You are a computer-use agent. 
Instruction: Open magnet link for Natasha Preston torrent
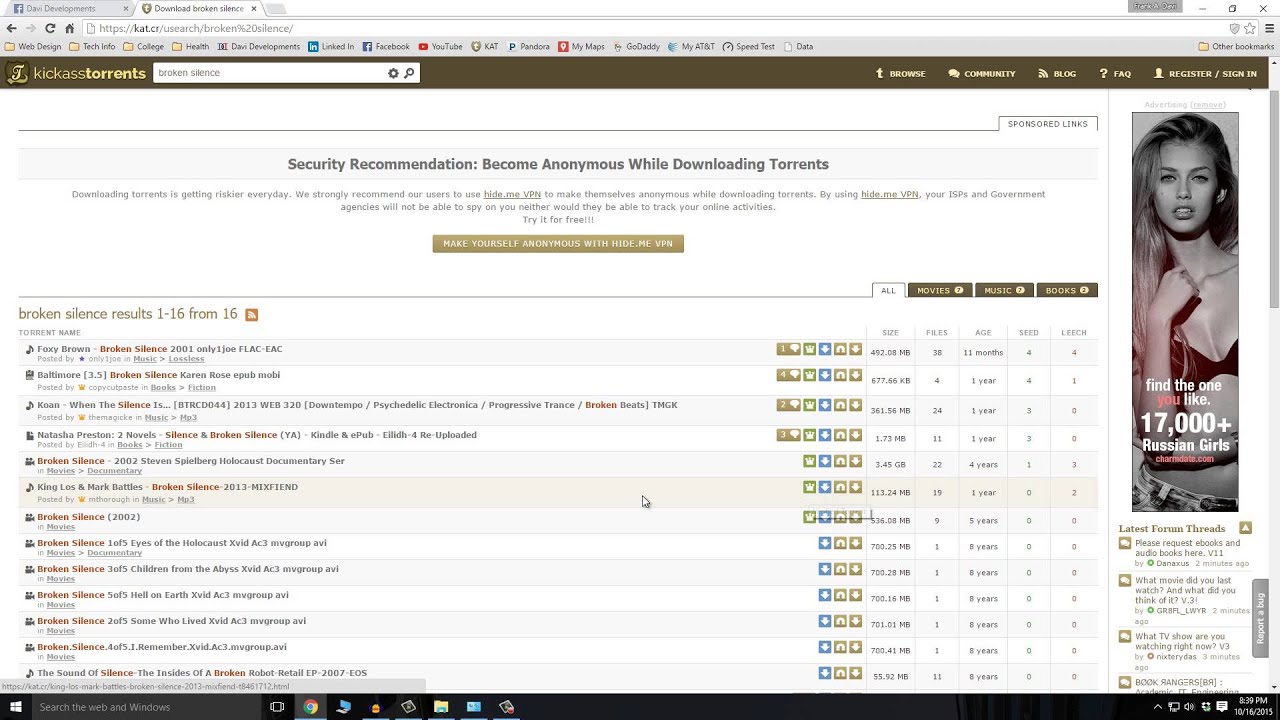tap(840, 436)
